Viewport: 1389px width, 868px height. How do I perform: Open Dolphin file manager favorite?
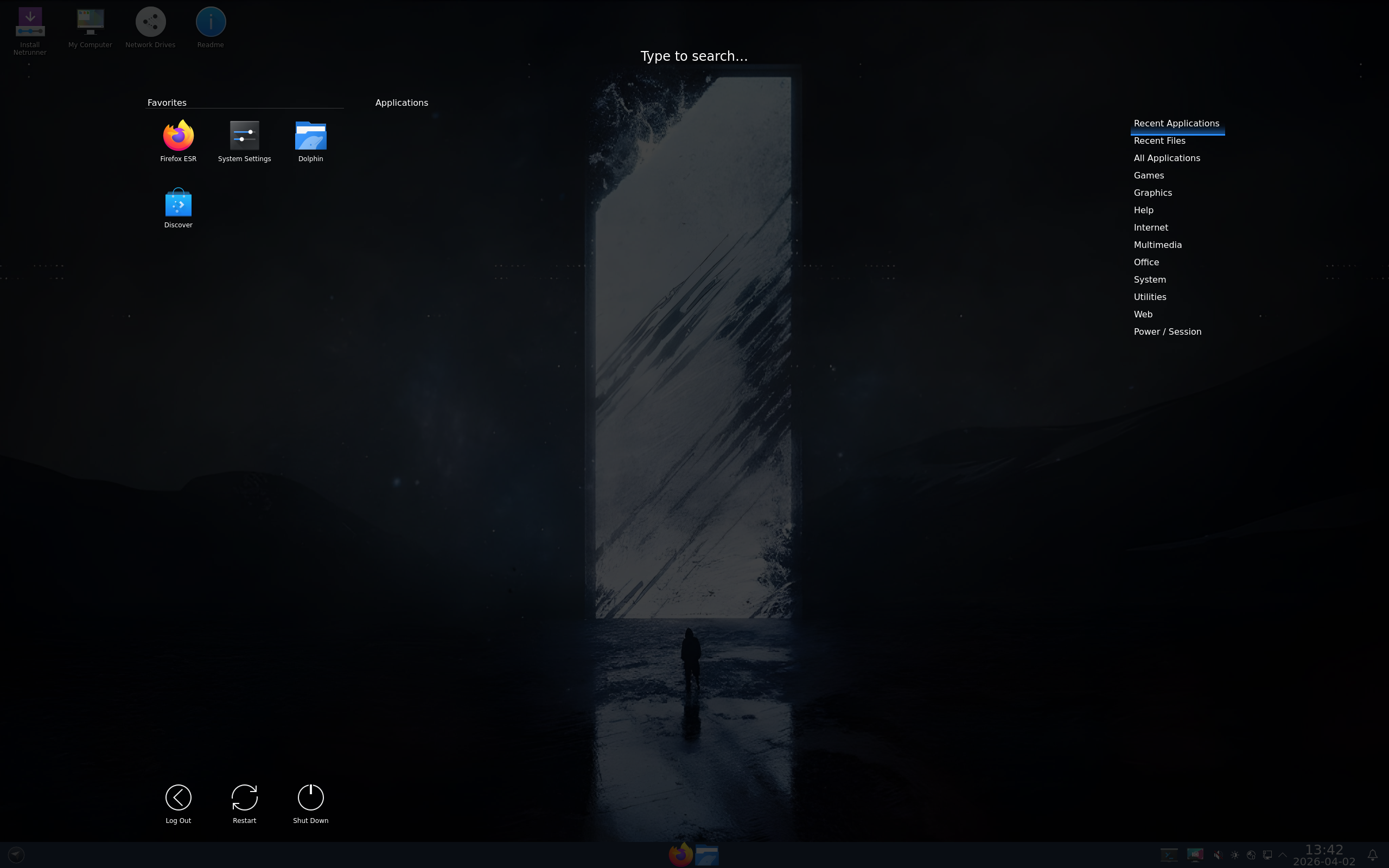coord(310,141)
